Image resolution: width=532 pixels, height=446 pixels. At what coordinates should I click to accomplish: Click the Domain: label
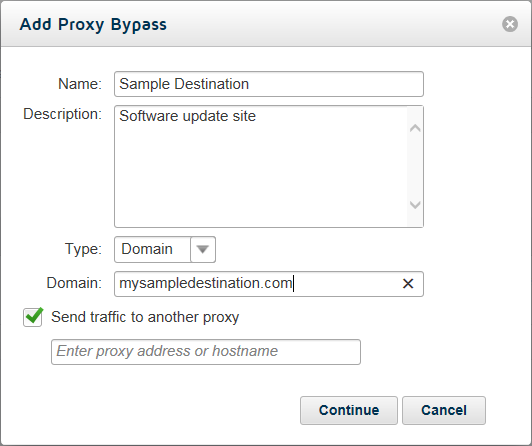tap(74, 283)
